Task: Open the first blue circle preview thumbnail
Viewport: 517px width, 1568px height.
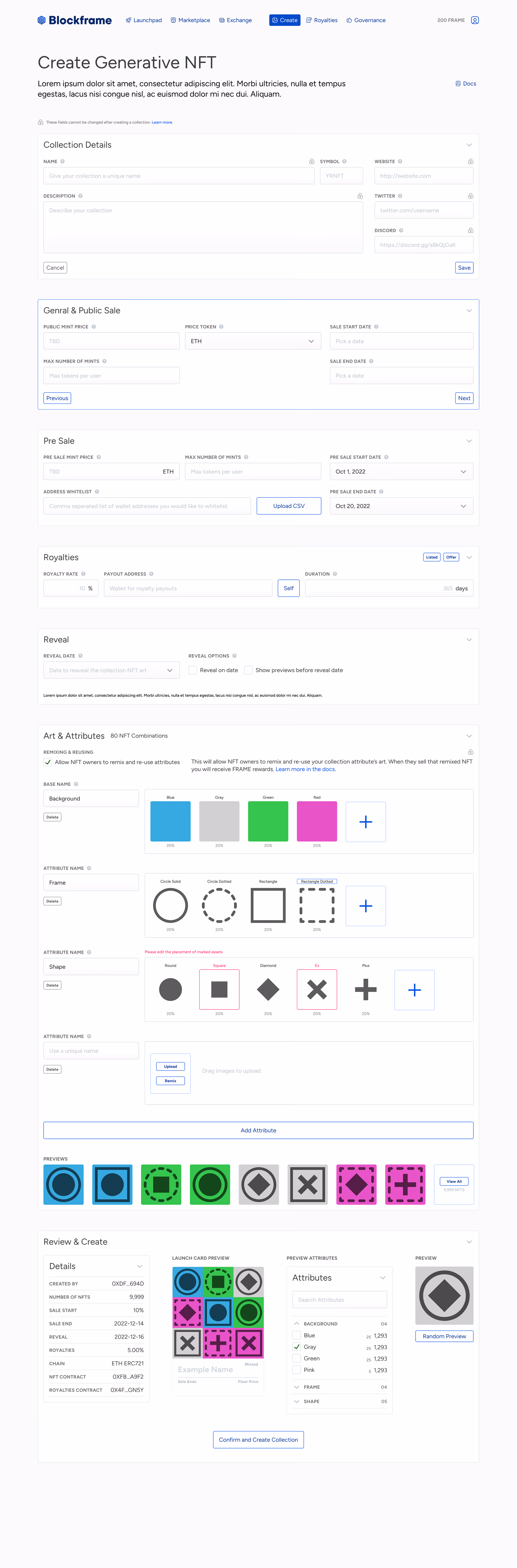Action: 63,1185
